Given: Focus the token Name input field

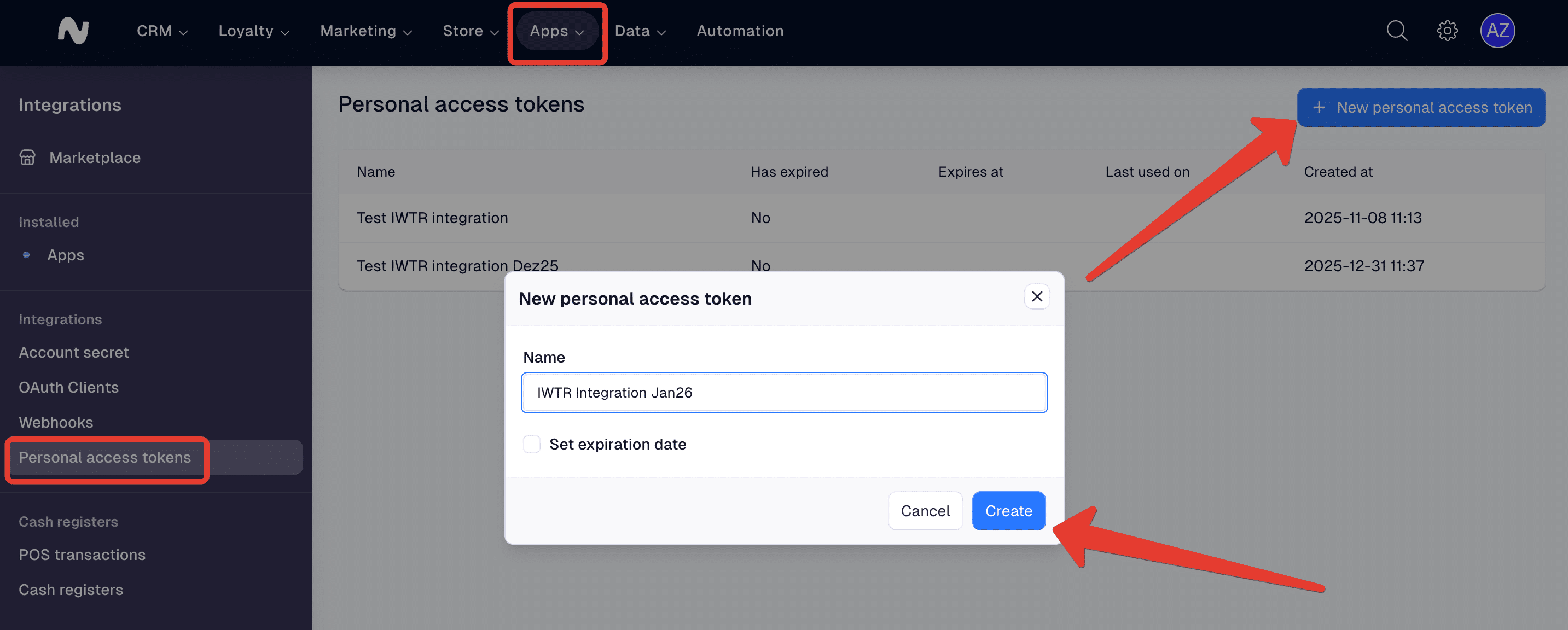Looking at the screenshot, I should 783,393.
